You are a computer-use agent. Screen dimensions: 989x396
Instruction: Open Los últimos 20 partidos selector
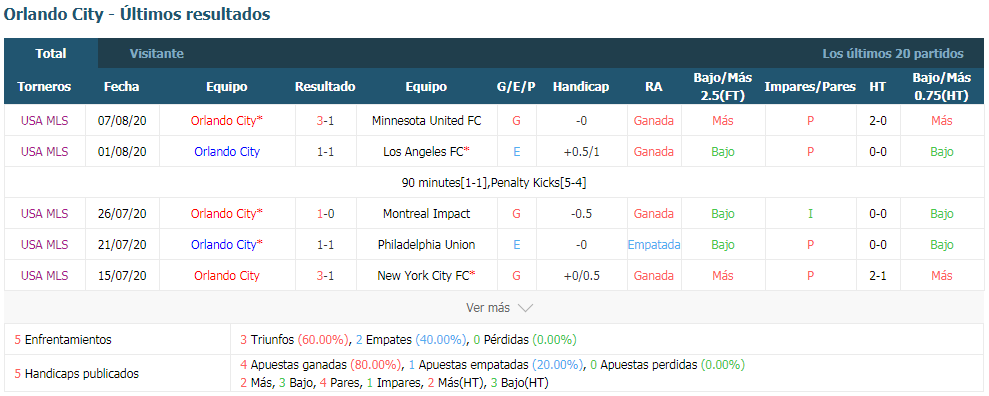pos(892,54)
